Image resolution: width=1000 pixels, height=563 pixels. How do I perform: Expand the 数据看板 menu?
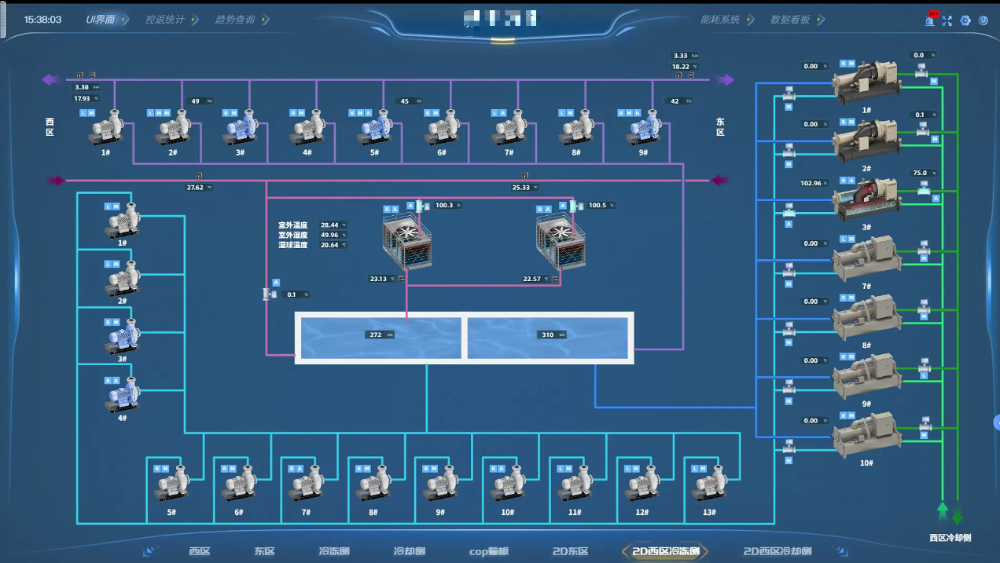coord(797,20)
